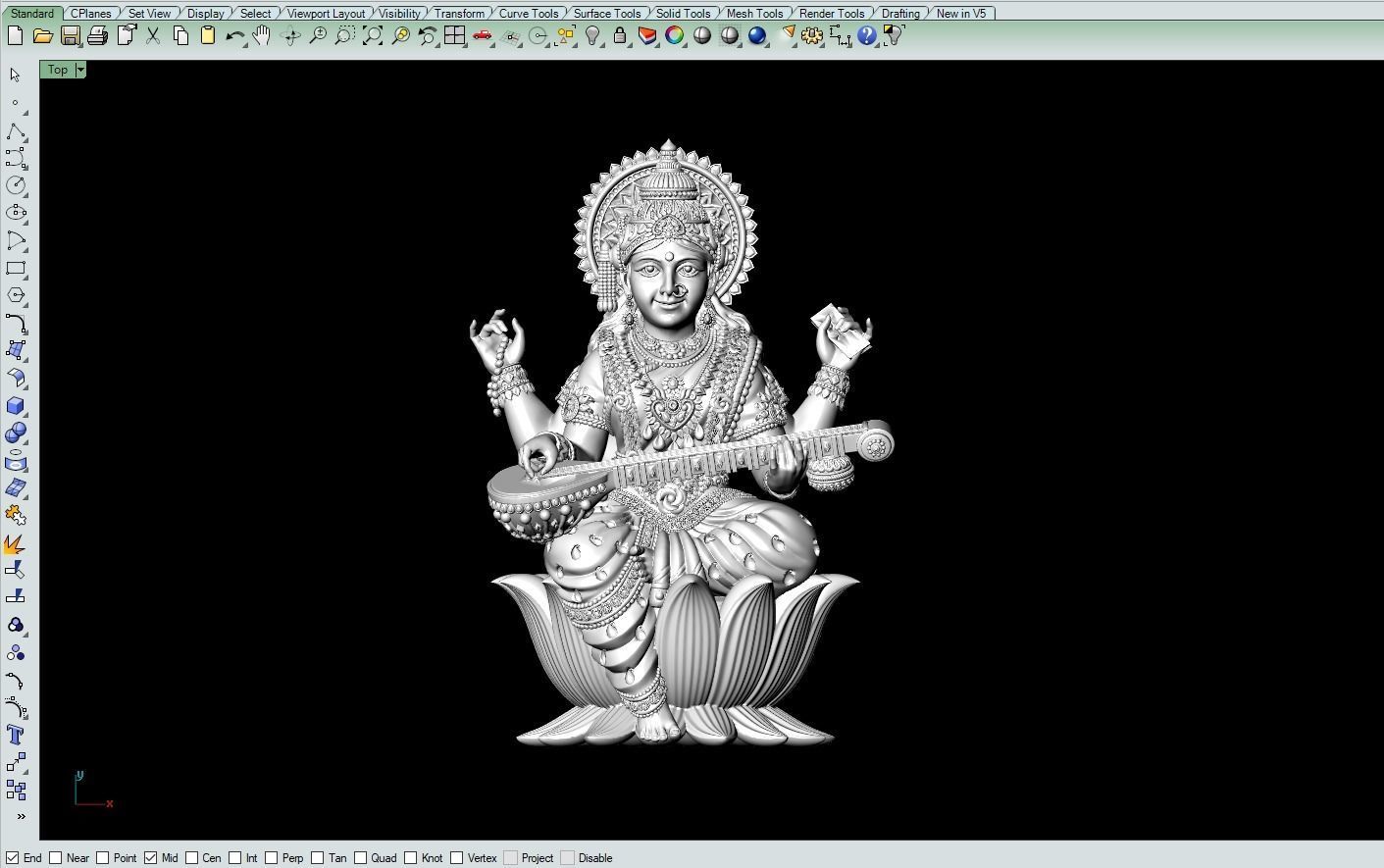Switch to the Curve Tools tab
Viewport: 1384px width, 868px height.
[x=529, y=14]
